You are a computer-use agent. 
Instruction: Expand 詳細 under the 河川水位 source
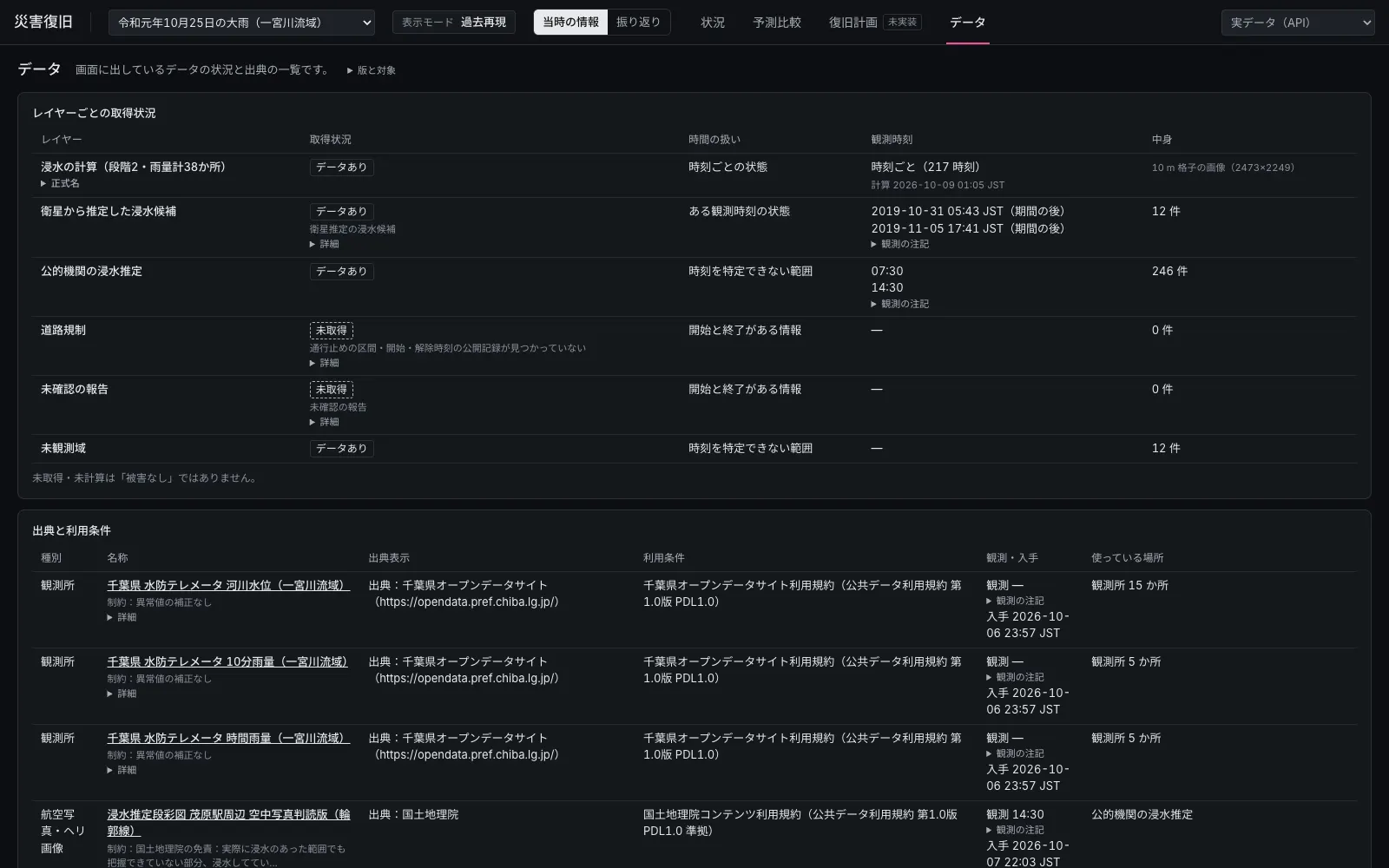click(122, 618)
